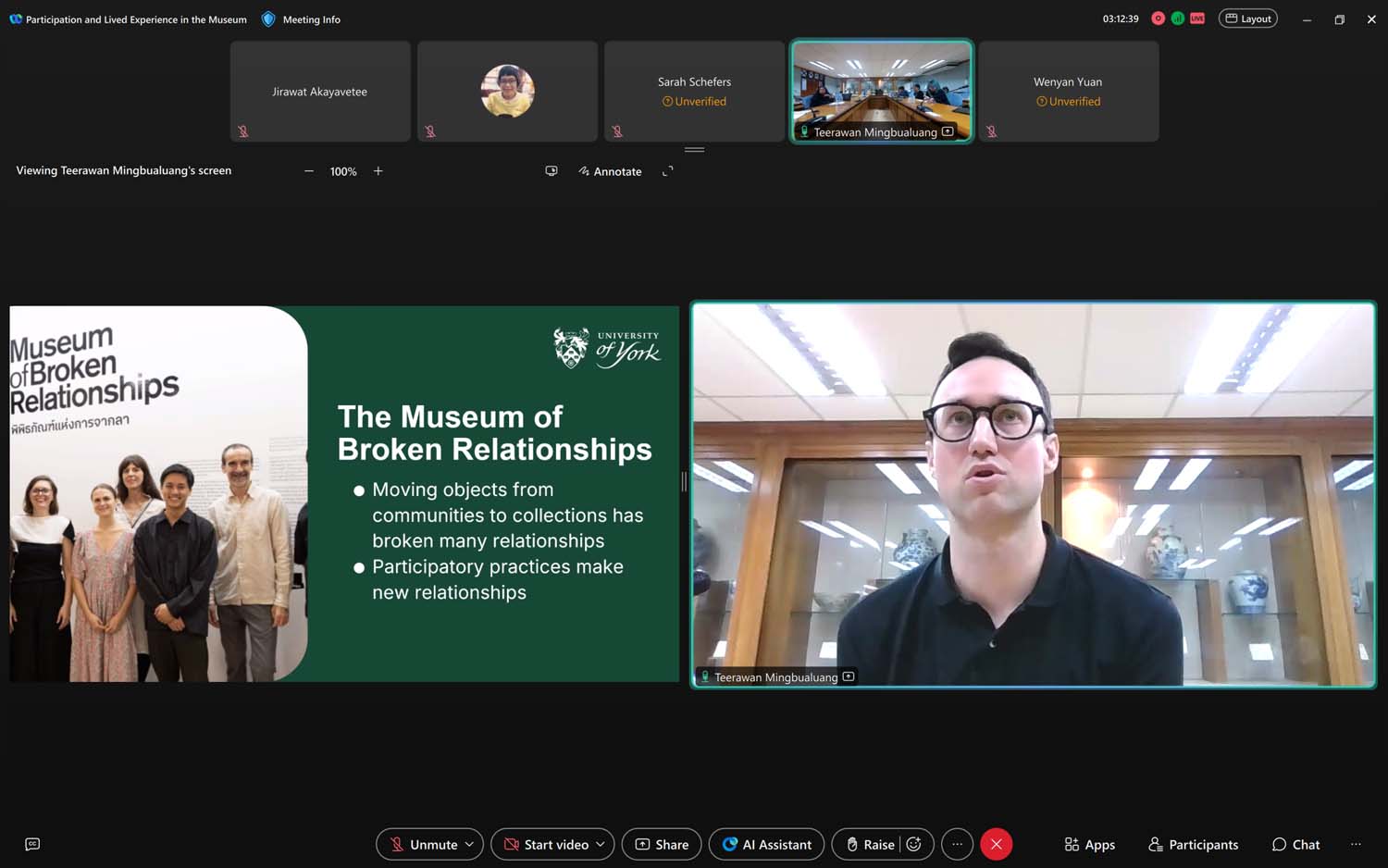
Task: Open the Chat panel
Action: click(x=1295, y=844)
